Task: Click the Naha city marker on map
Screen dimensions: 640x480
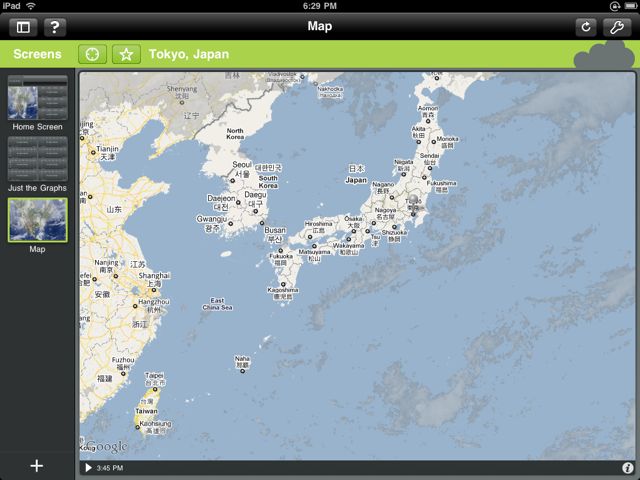Action: click(242, 371)
